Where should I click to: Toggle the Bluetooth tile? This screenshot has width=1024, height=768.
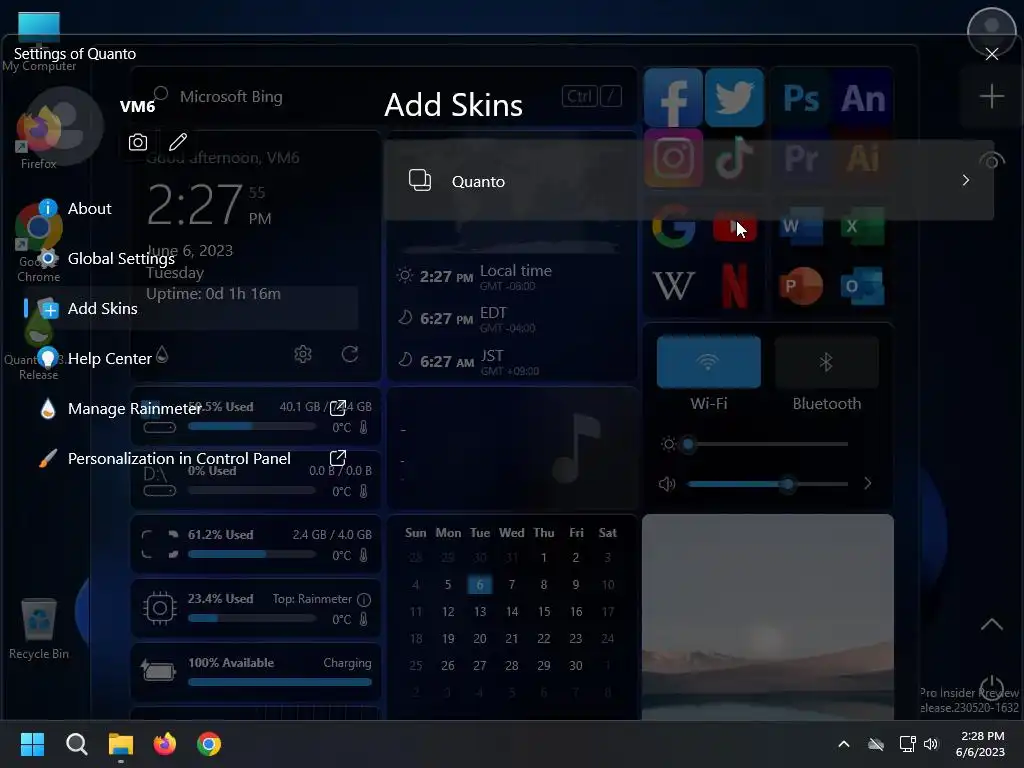(x=826, y=362)
